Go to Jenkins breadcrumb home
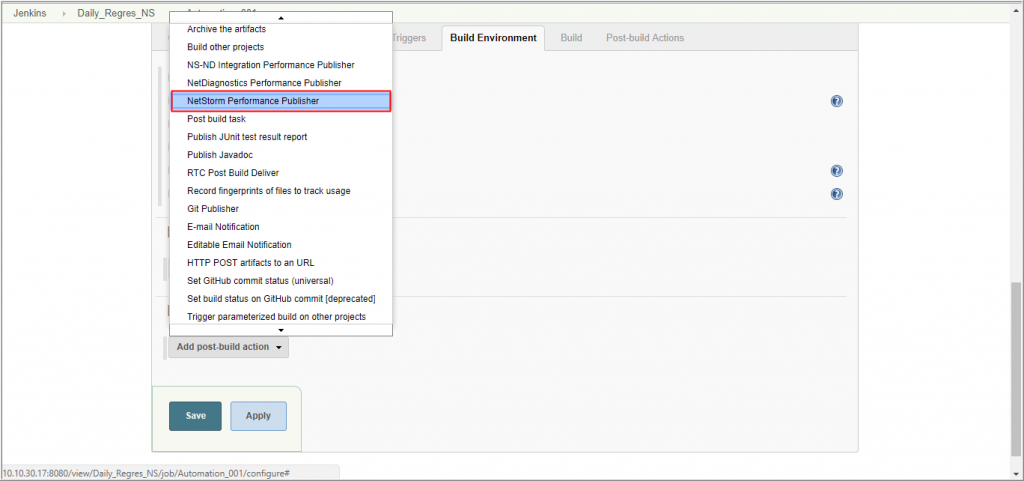The height and width of the screenshot is (481, 1024). [x=29, y=13]
